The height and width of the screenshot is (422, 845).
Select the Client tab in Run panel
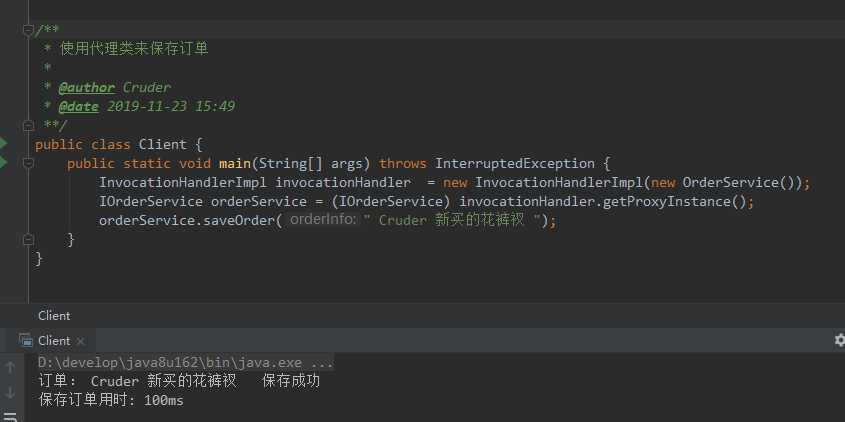tap(53, 341)
